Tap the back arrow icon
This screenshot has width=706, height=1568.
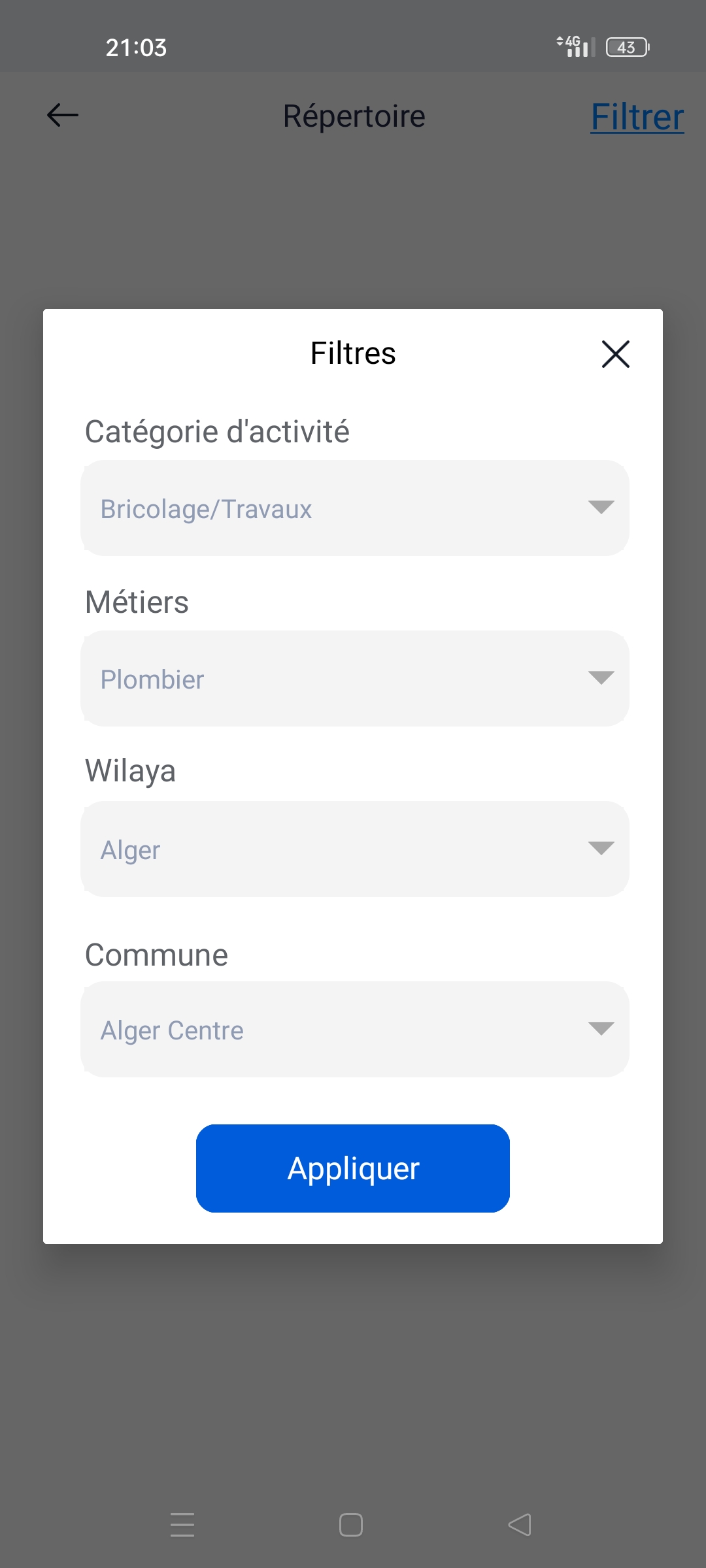(x=63, y=116)
